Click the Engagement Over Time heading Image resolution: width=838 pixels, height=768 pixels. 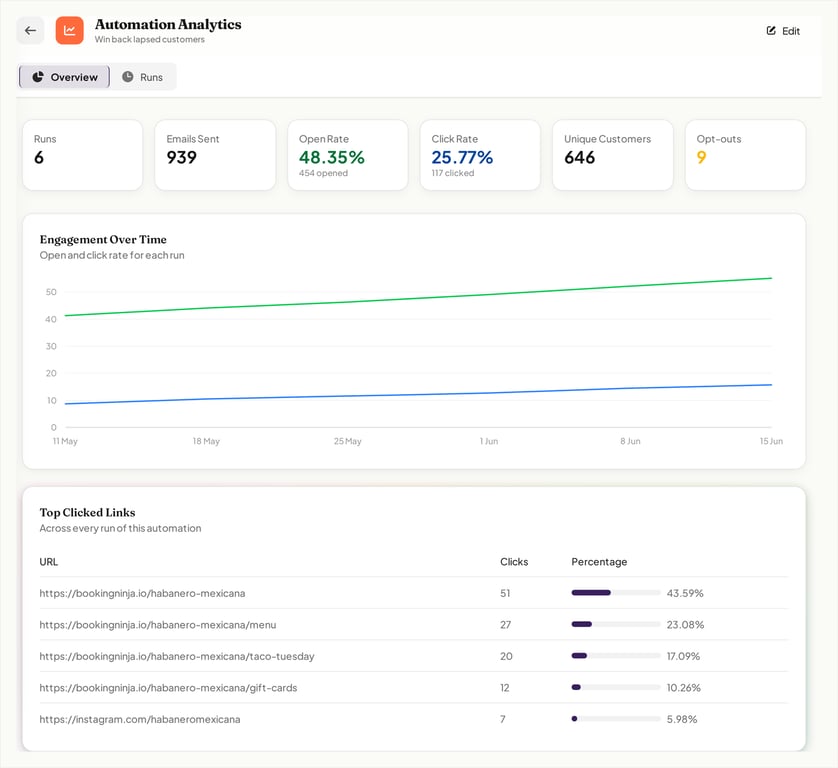point(103,239)
